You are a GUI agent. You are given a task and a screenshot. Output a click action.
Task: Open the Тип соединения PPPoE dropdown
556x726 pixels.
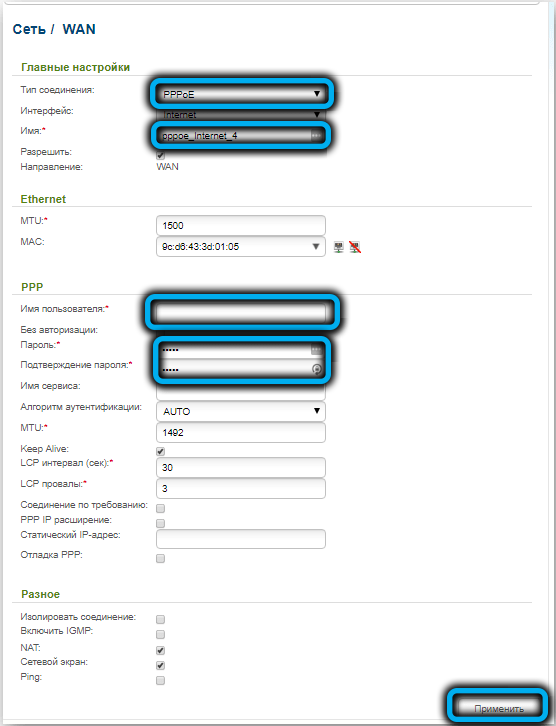[241, 94]
